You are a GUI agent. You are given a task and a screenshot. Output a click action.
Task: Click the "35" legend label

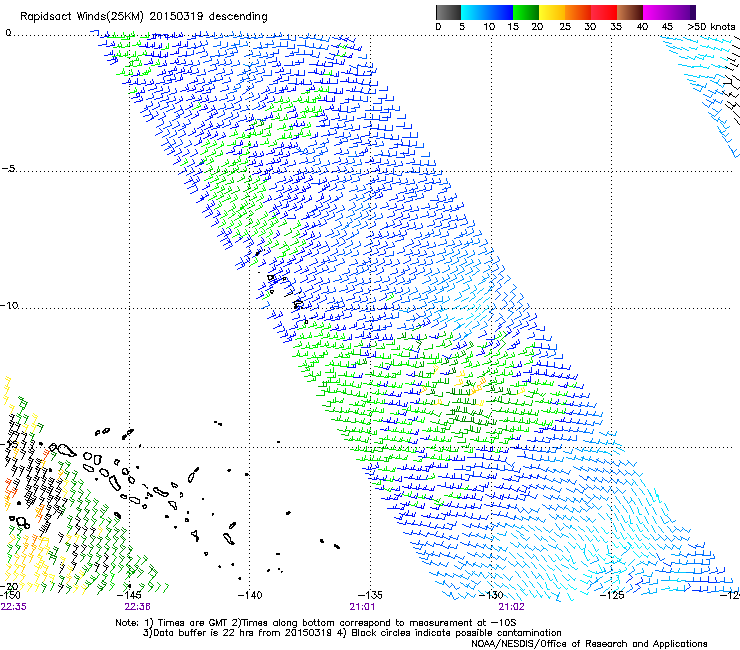click(x=616, y=27)
